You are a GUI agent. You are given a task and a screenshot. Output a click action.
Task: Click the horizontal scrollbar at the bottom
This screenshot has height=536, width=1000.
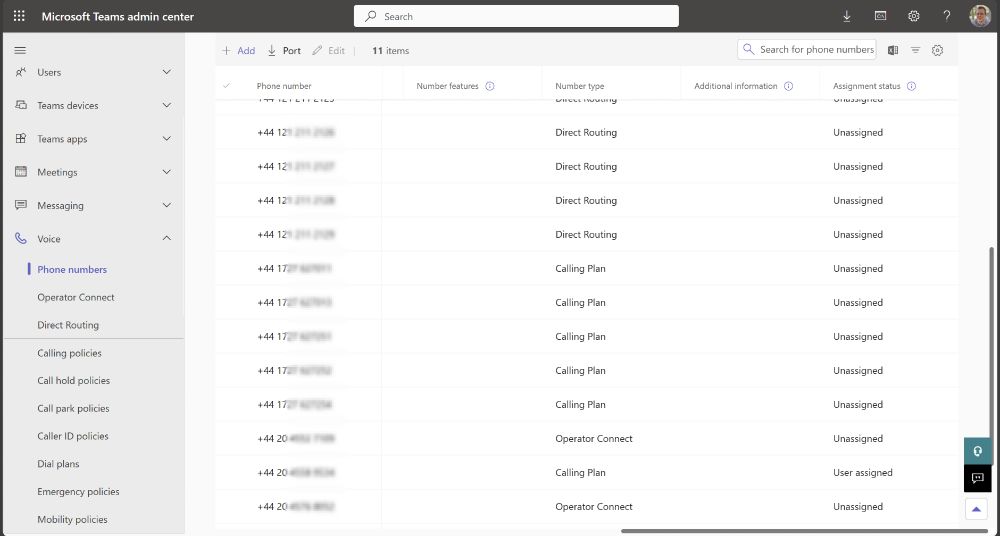[806, 530]
